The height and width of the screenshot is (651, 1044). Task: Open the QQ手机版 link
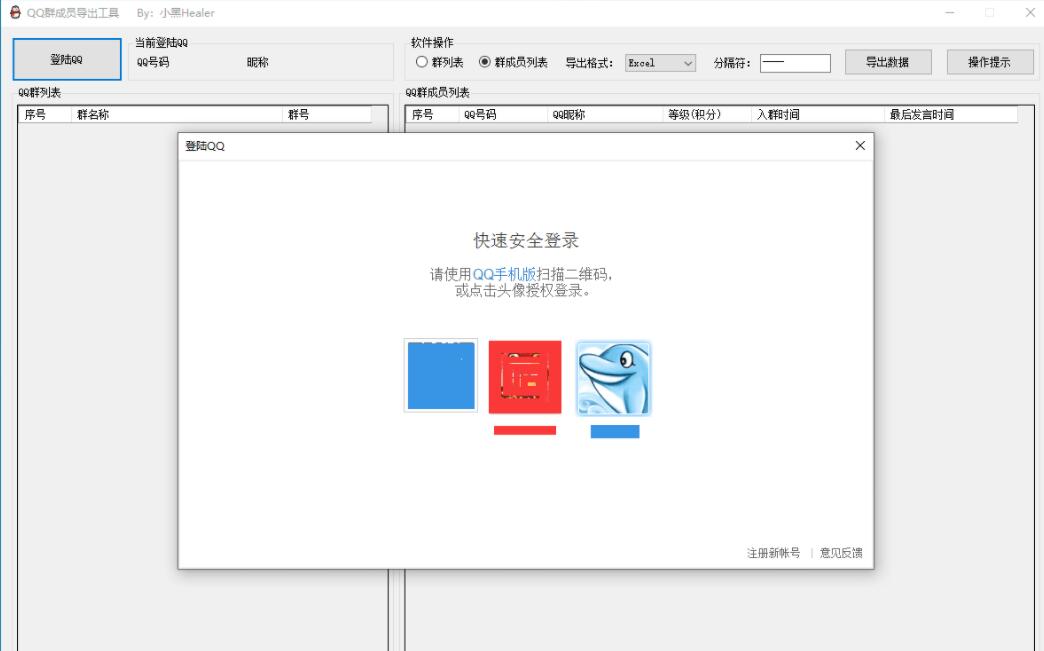504,274
